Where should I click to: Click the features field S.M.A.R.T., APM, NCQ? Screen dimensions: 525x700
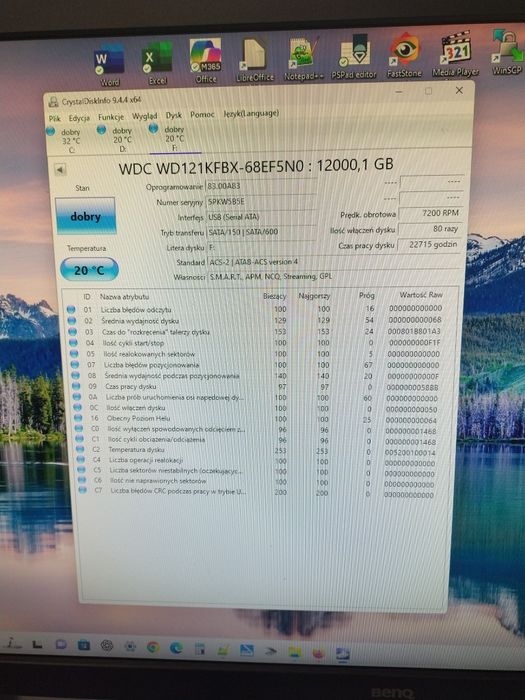point(334,276)
